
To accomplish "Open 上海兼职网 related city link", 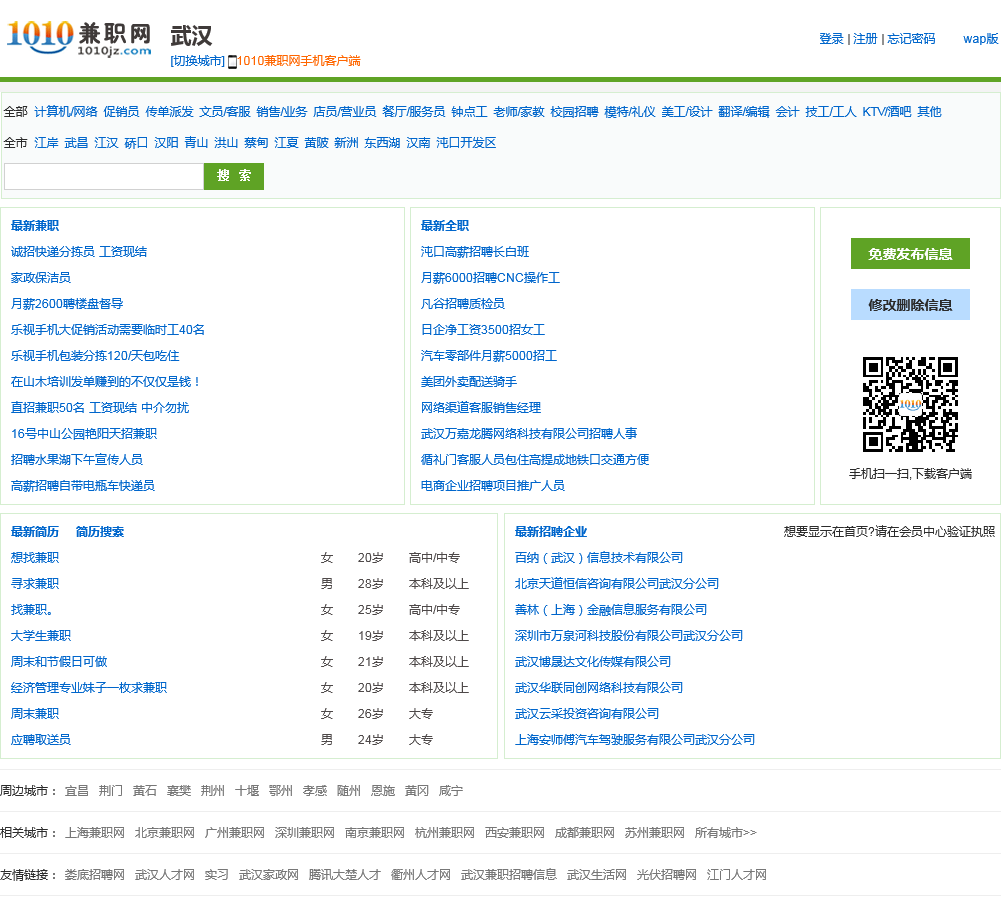I will click(x=94, y=833).
